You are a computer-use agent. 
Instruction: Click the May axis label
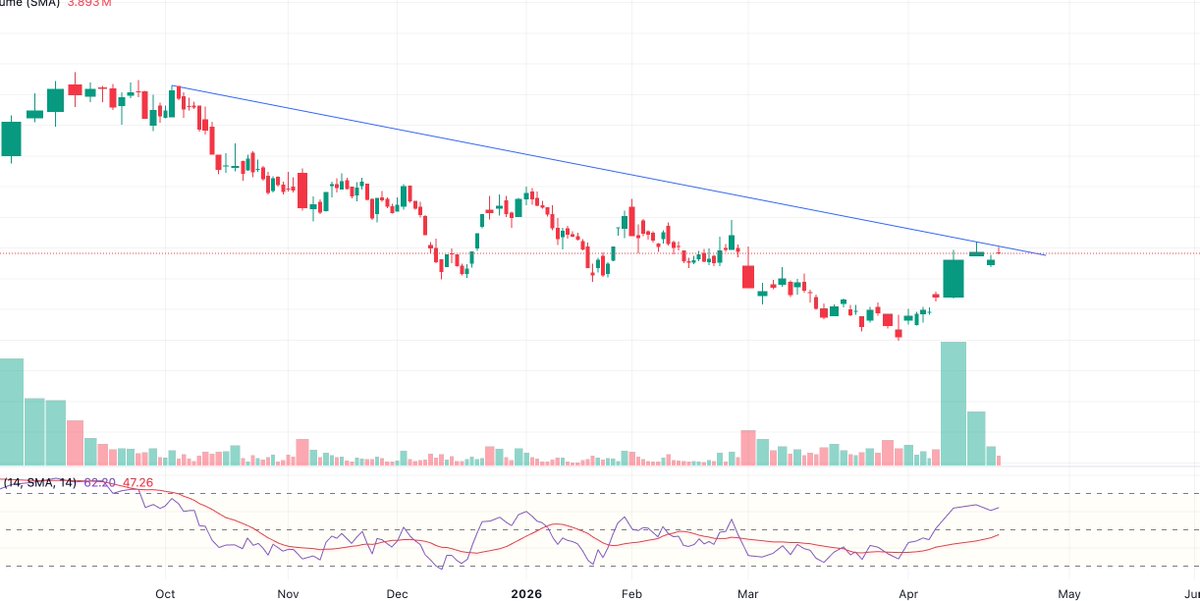pyautogui.click(x=1068, y=593)
